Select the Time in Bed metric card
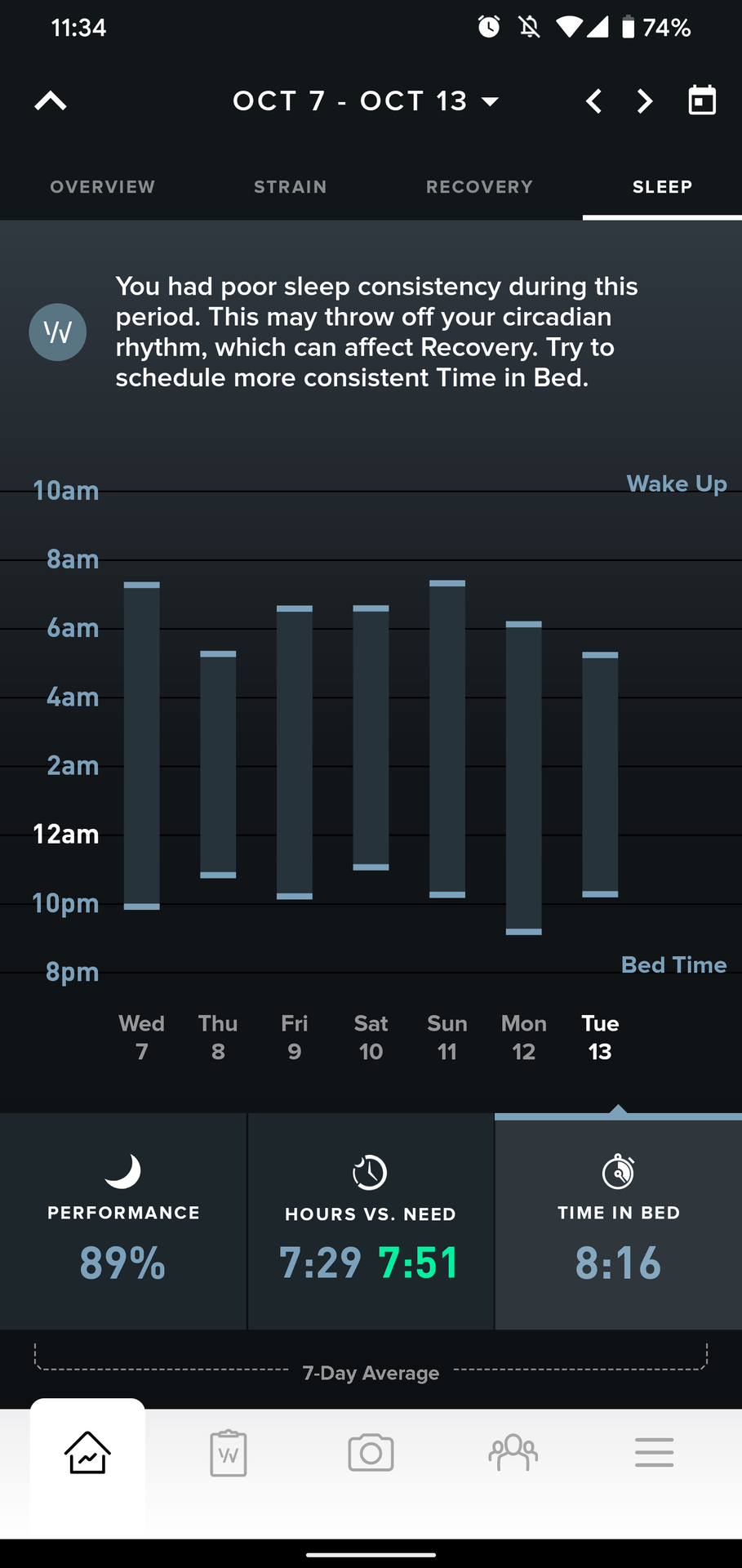 point(618,1221)
